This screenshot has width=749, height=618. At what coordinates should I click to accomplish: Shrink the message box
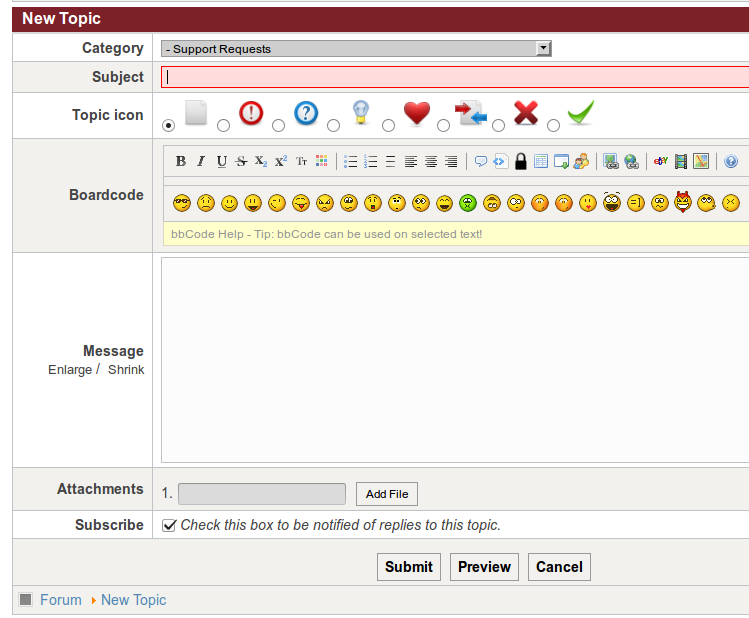coord(126,370)
